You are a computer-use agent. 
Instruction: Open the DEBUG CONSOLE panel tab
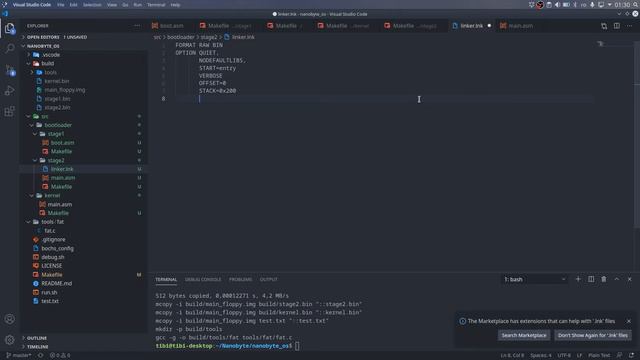click(203, 280)
